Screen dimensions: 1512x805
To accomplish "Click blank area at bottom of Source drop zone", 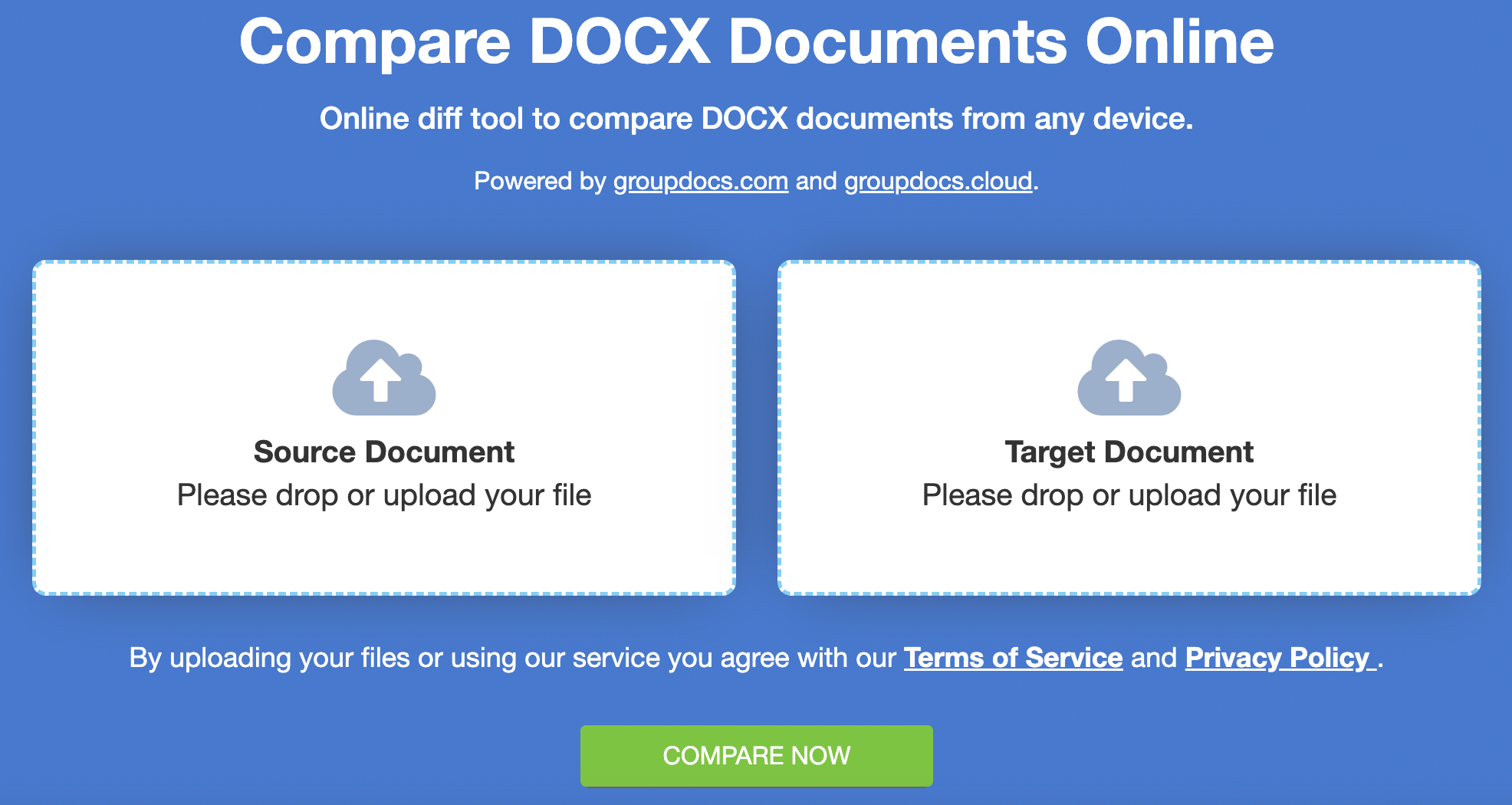I will click(384, 556).
